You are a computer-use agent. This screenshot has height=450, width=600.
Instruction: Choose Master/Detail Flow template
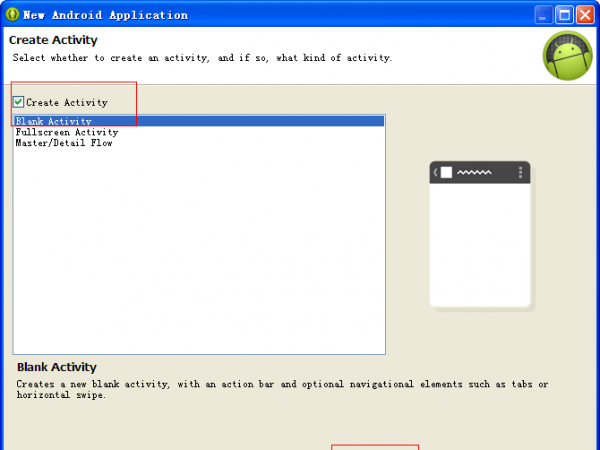63,143
